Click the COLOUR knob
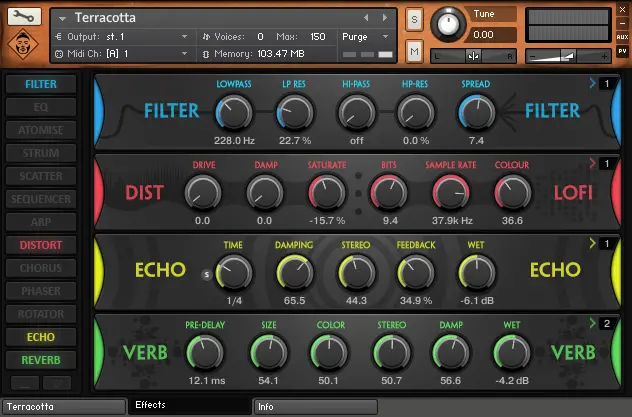The width and height of the screenshot is (632, 417). click(513, 193)
